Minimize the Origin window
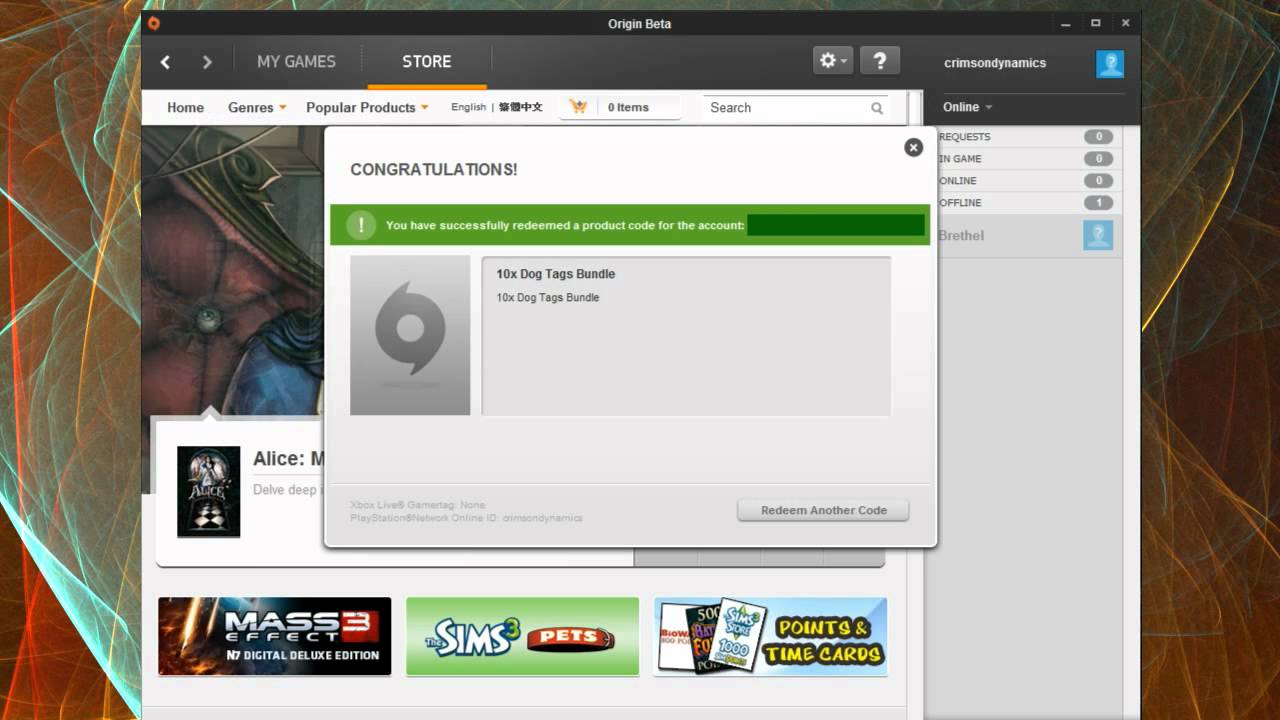 pos(1064,23)
